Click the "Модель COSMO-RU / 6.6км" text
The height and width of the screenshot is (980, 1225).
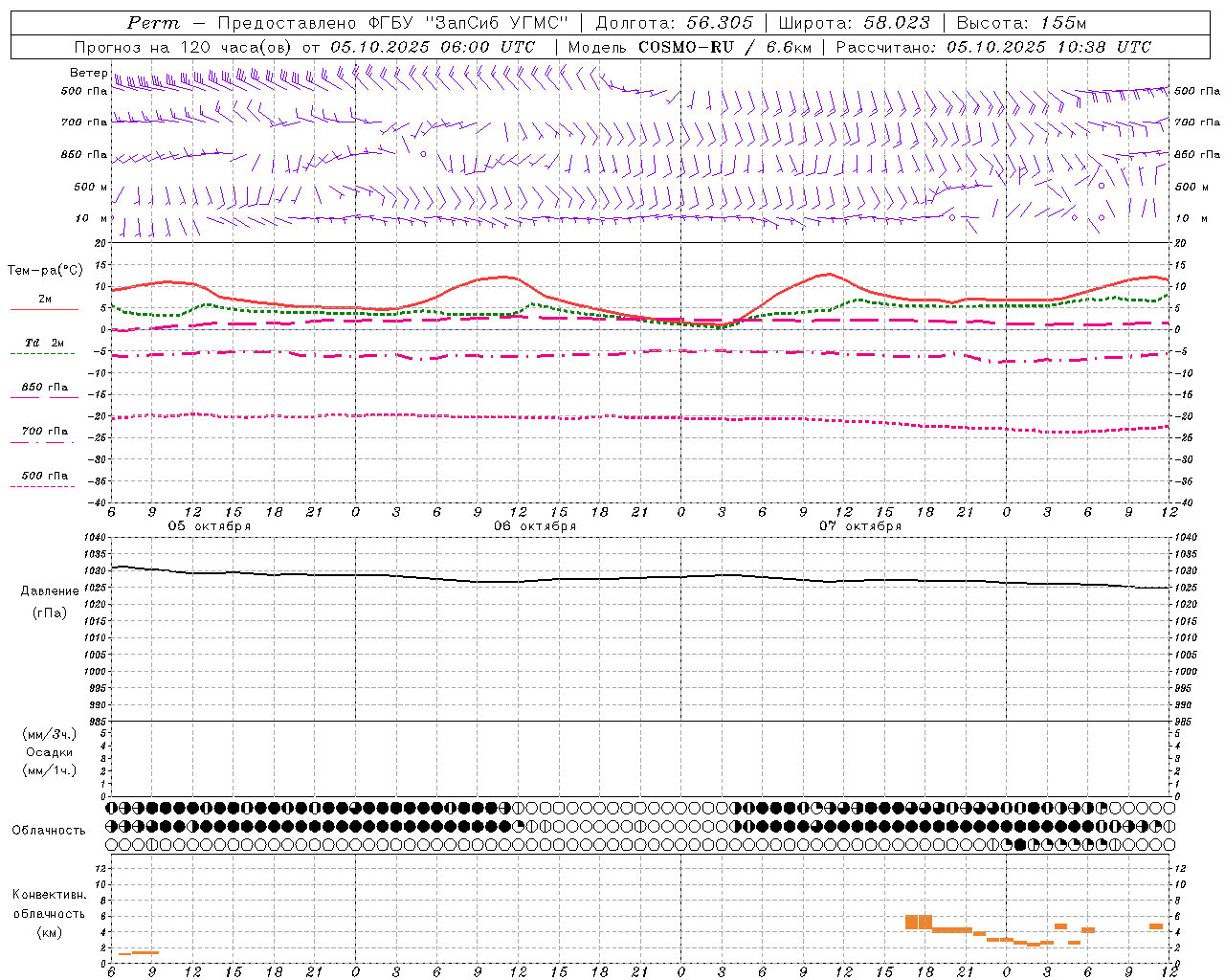point(690,47)
